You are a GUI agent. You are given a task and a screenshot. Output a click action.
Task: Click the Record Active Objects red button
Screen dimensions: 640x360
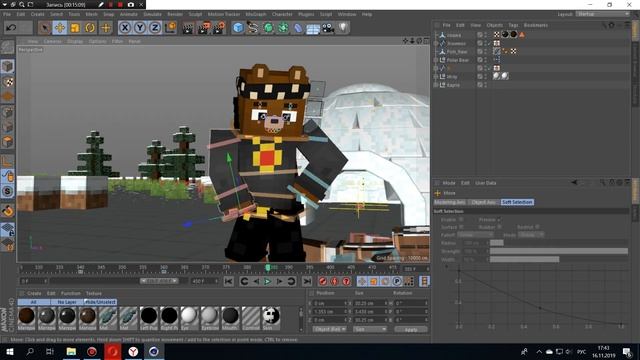pyautogui.click(x=322, y=281)
